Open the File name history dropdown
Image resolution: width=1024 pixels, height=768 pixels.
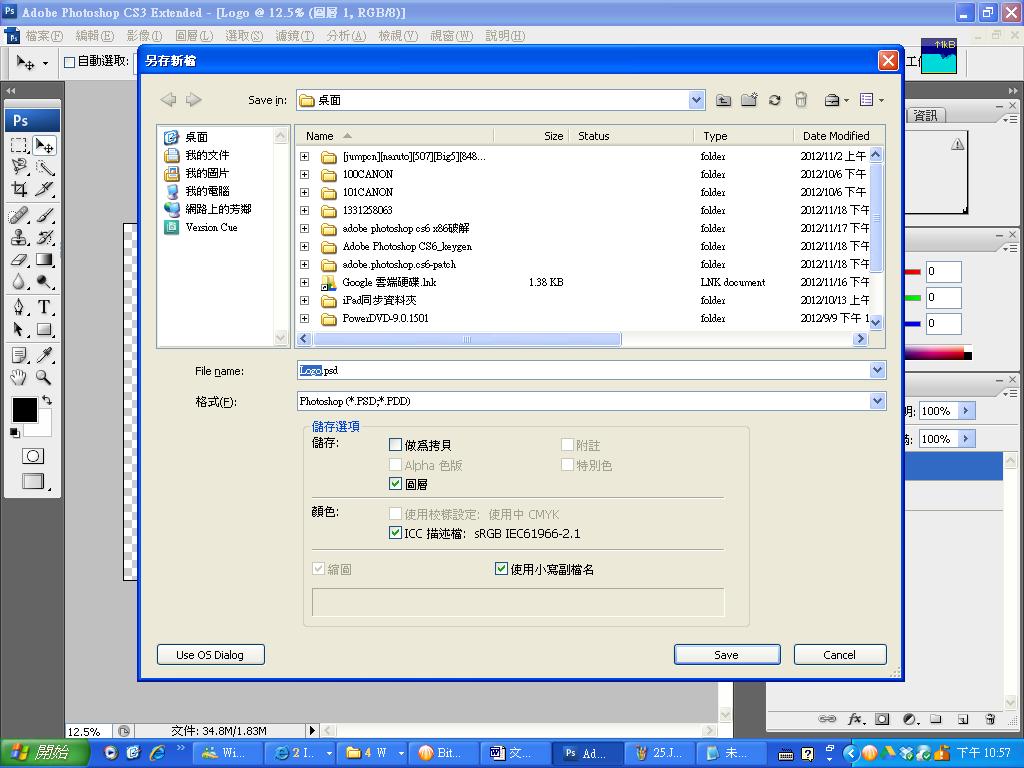[x=877, y=370]
